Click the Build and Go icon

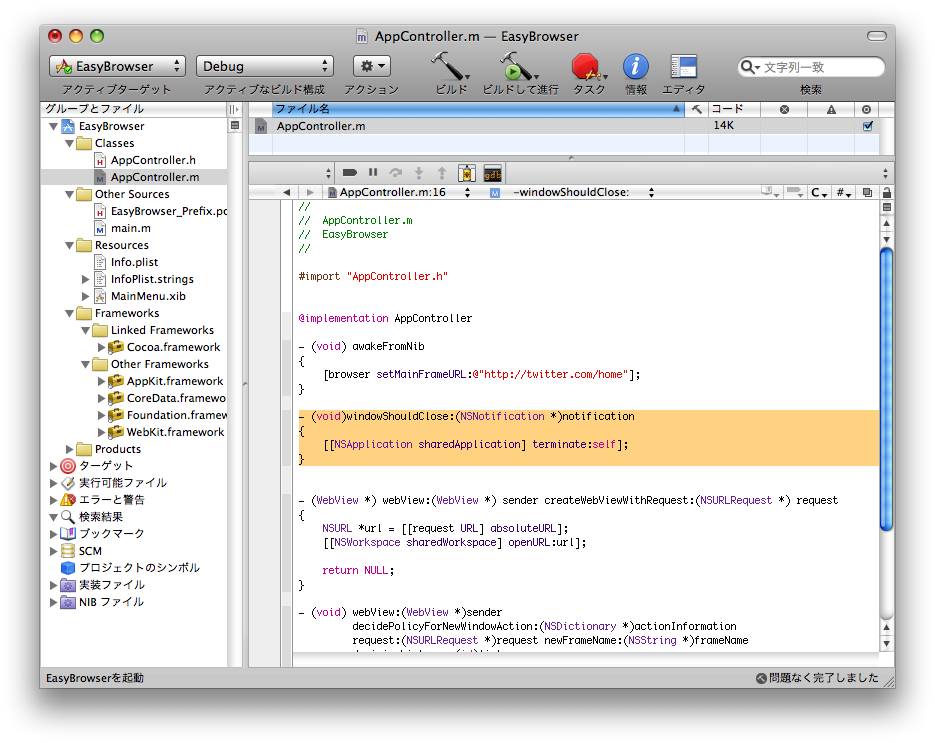(x=518, y=66)
